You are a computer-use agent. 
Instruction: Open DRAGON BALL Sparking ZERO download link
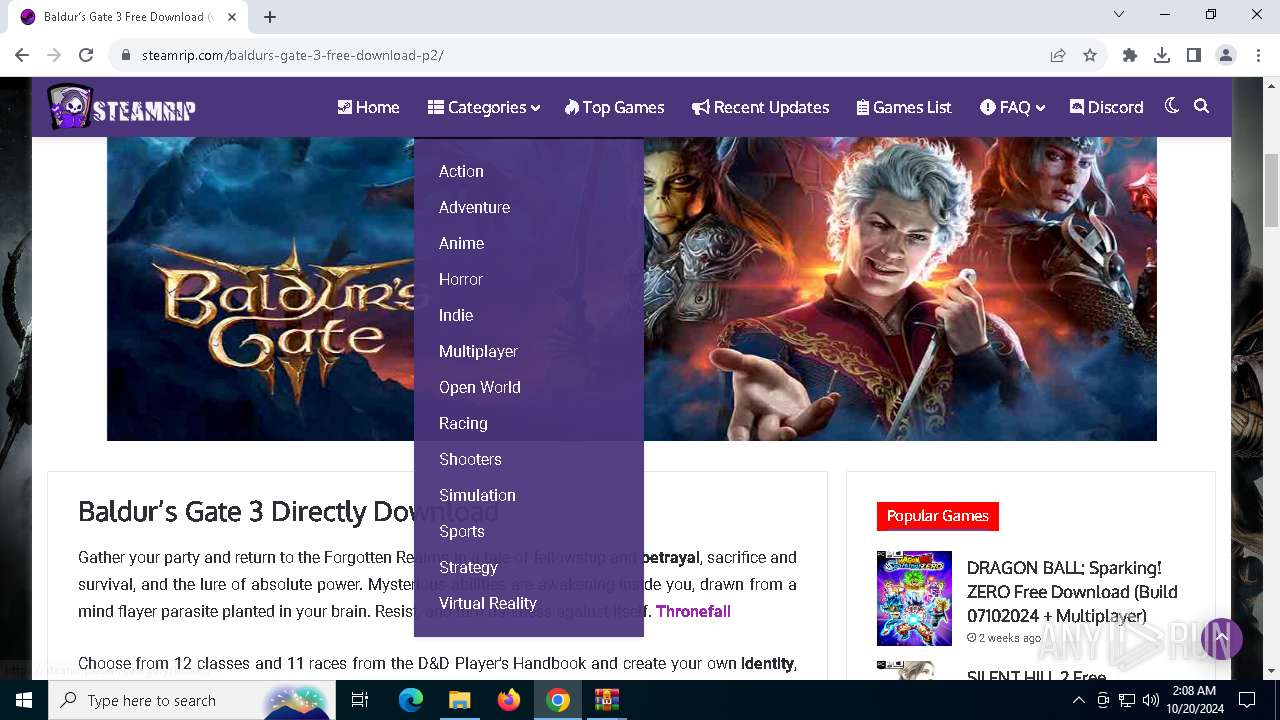(1072, 591)
